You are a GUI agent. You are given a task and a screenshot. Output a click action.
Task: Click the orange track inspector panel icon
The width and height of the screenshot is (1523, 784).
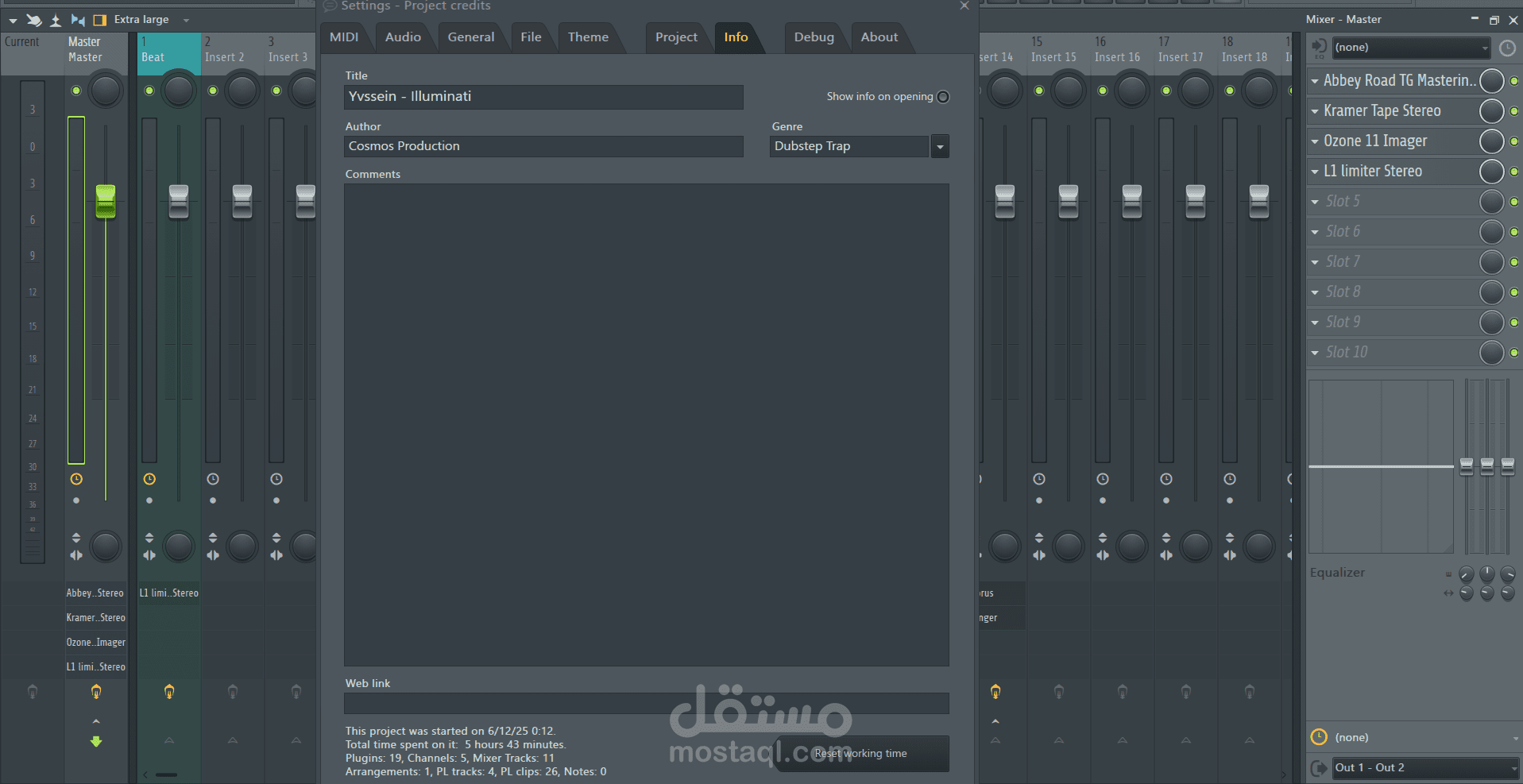click(x=100, y=20)
